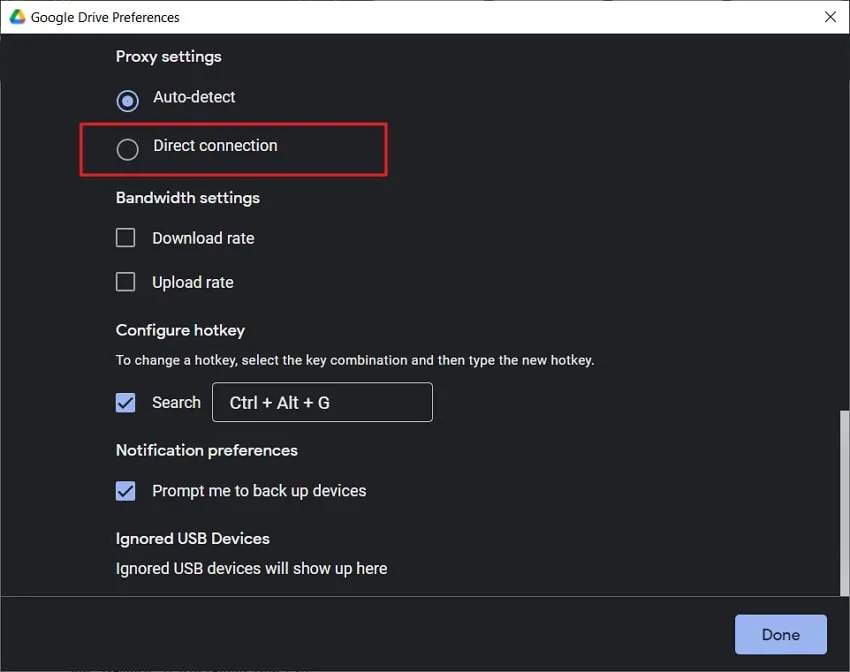
Task: Uncheck Prompt me to back up devices
Action: 125,491
